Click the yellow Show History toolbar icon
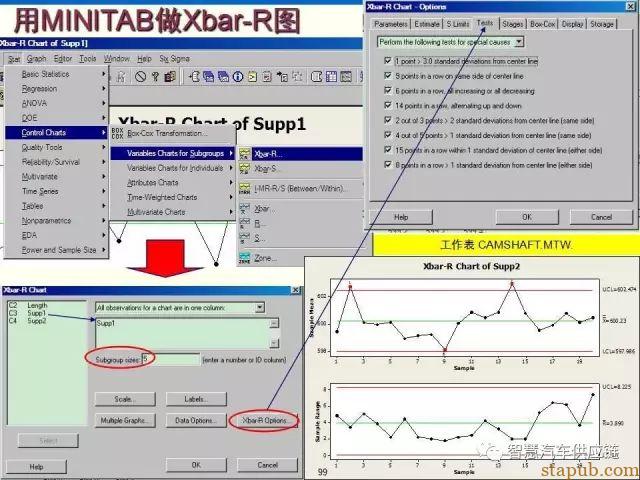640x480 pixels. (253, 76)
